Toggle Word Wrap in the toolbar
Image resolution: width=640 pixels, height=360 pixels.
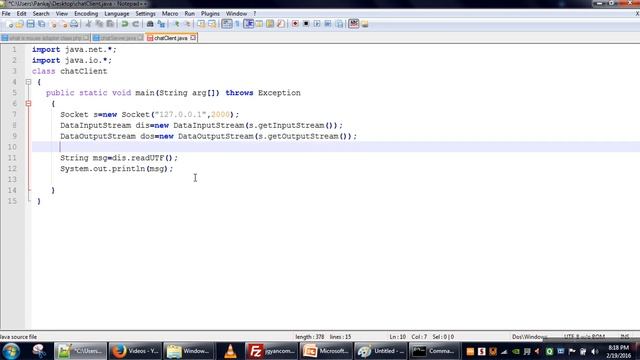(x=227, y=24)
